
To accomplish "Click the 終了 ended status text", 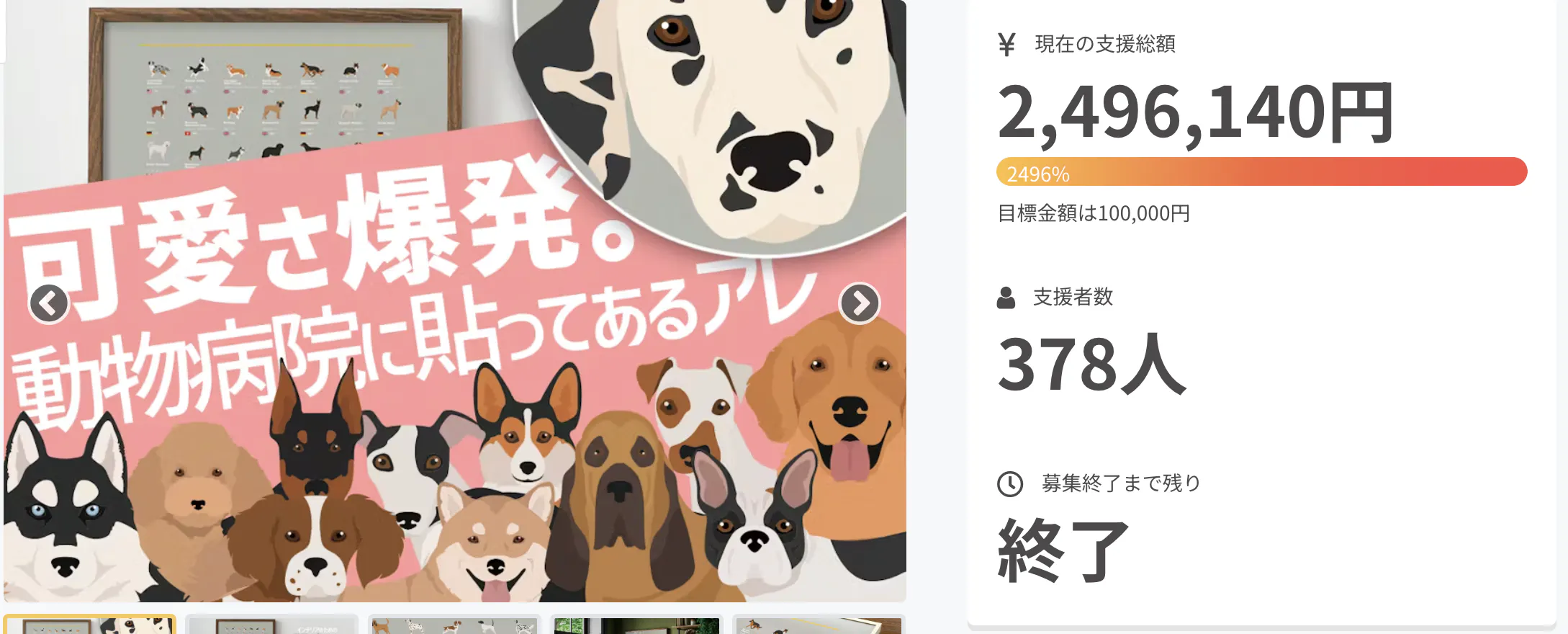I will click(1063, 550).
